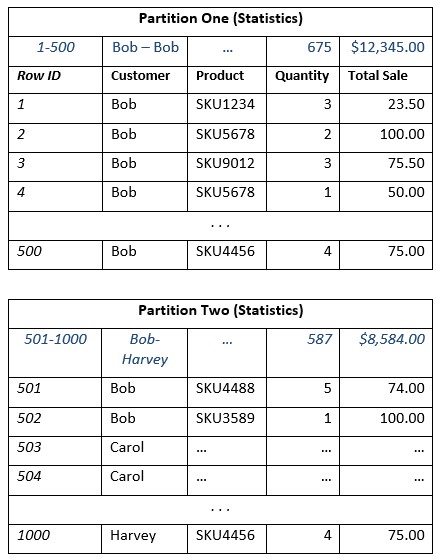Select product cell SKU1234
Screen dimensions: 440x560
tap(225, 104)
